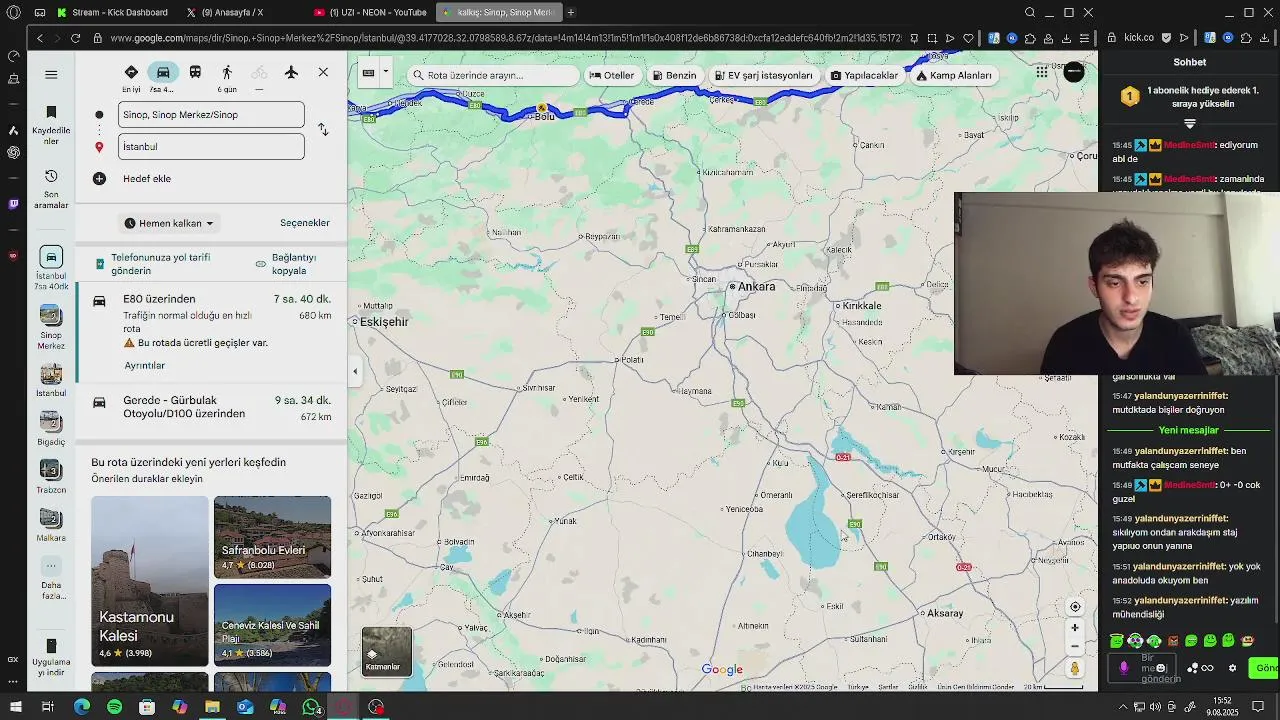Click the Street View pegman
This screenshot has width=1280, height=720.
point(1075,669)
